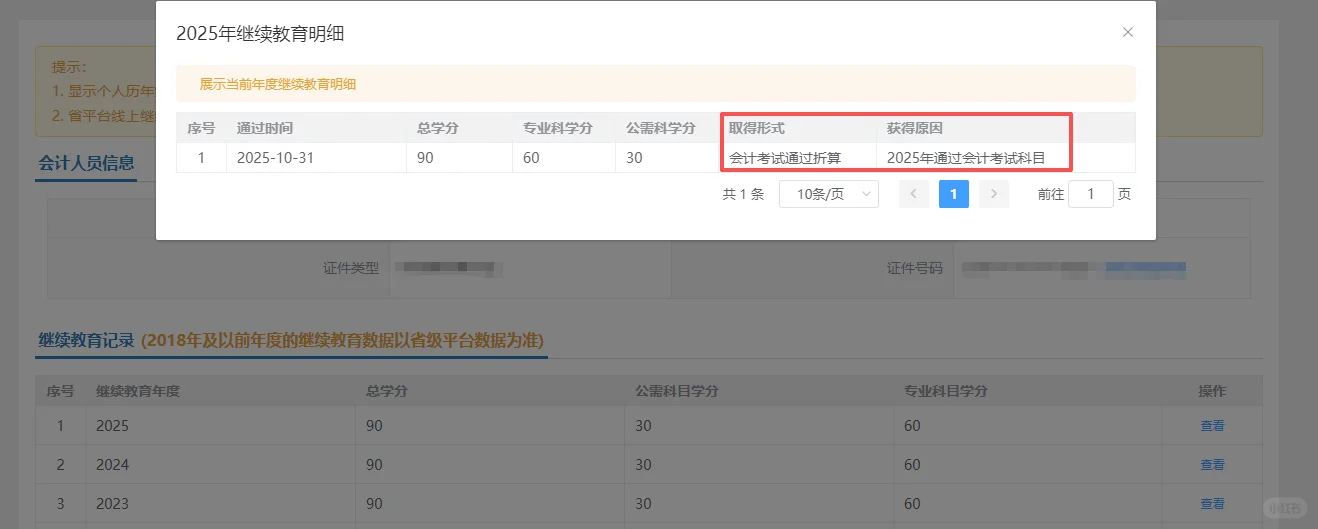This screenshot has width=1318, height=529.
Task: Click 查看 for the 2024 record
Action: coord(1212,465)
